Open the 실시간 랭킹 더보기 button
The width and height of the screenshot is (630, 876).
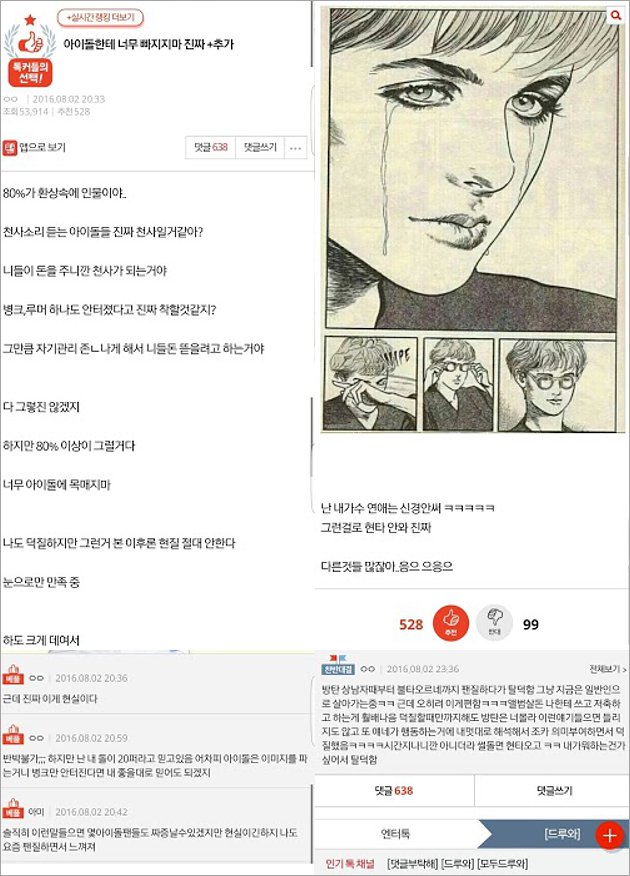click(x=100, y=18)
